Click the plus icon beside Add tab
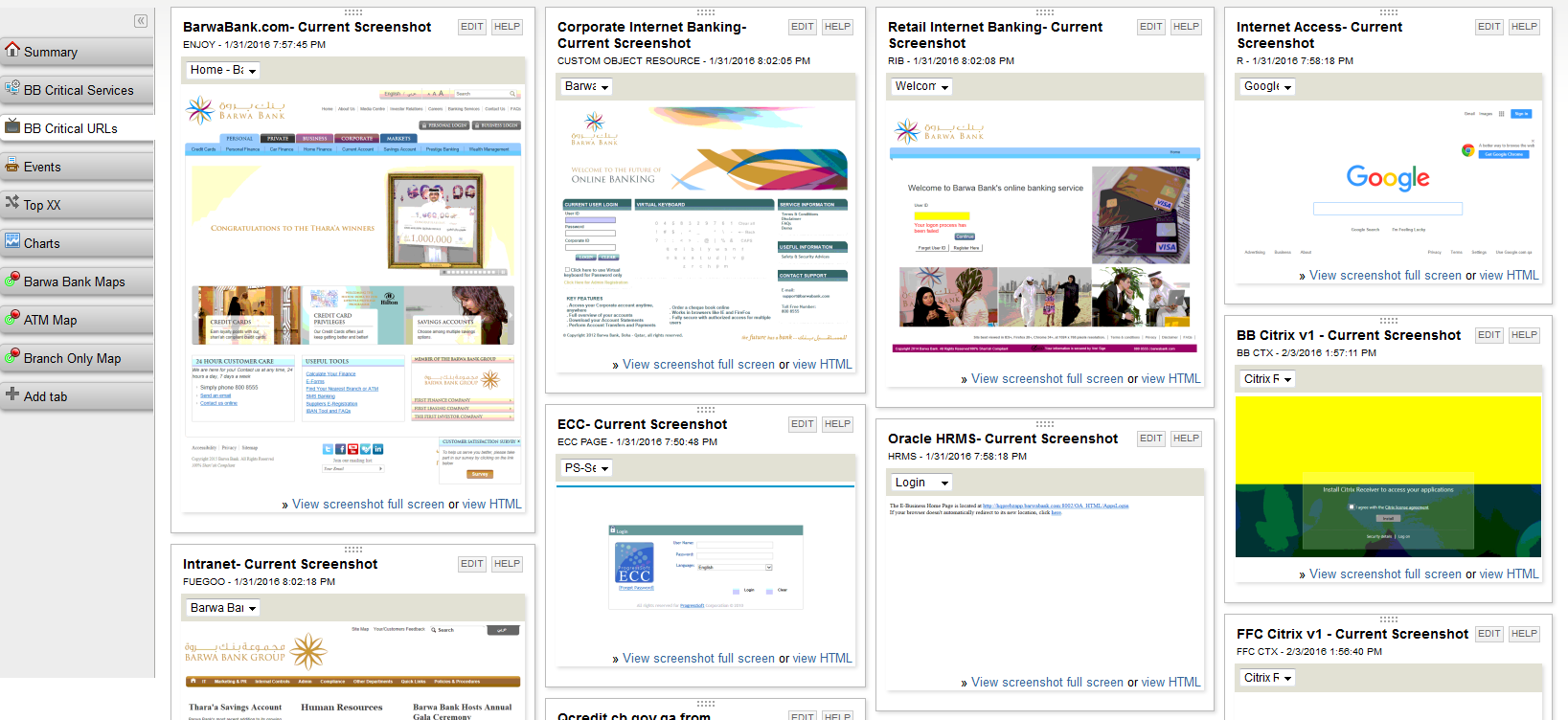Viewport: 1568px width, 720px height. (12, 394)
